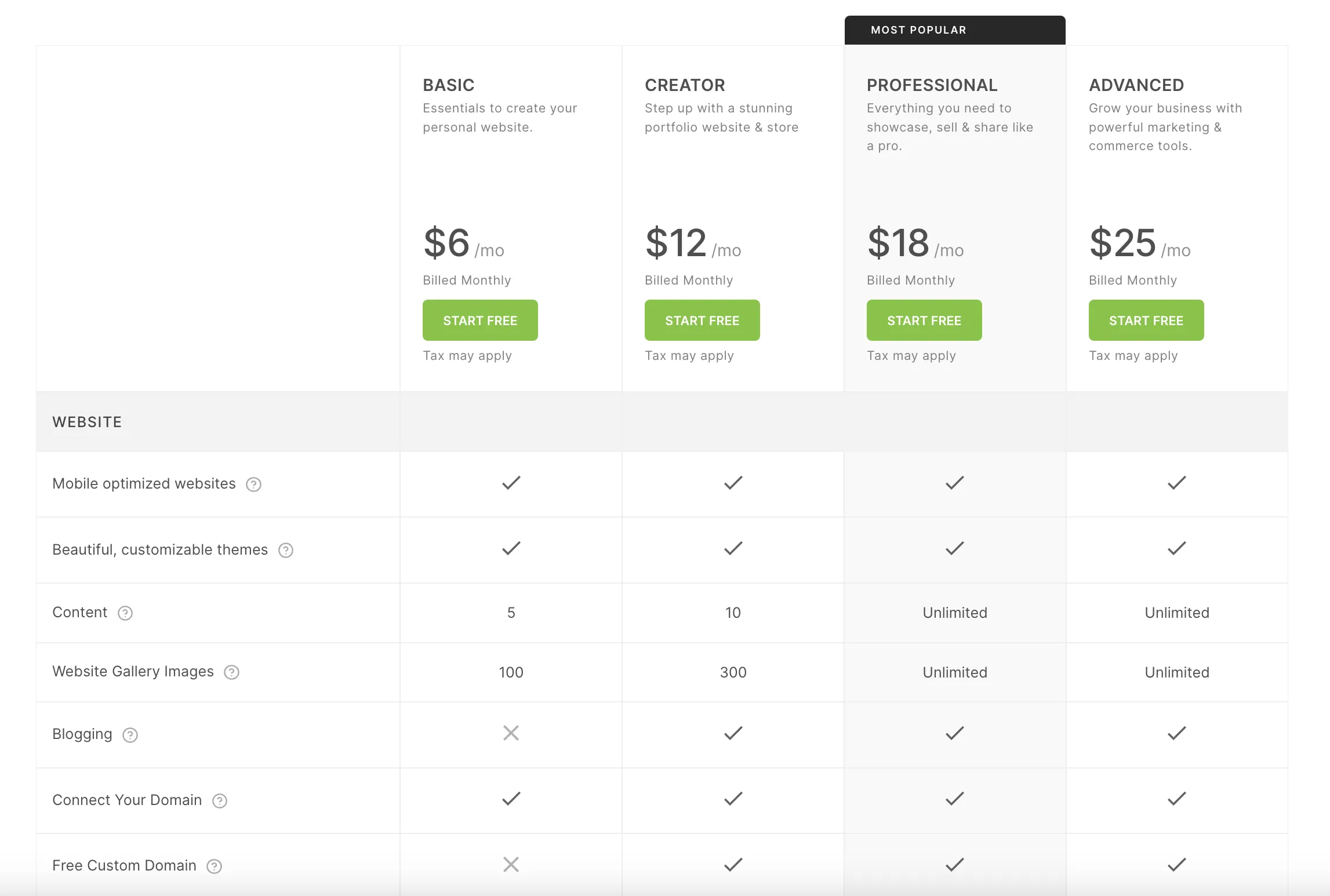This screenshot has height=896, width=1330.
Task: Click the $6 /mo price
Action: point(464,243)
